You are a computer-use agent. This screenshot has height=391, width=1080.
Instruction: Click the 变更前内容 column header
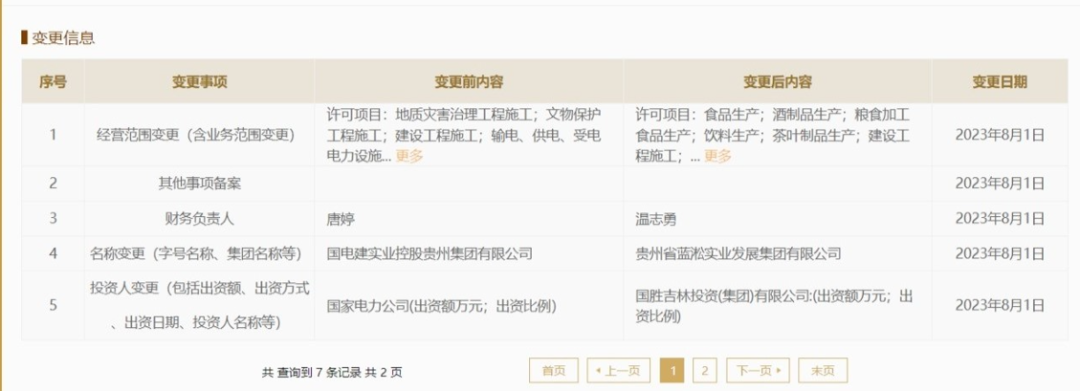[468, 82]
